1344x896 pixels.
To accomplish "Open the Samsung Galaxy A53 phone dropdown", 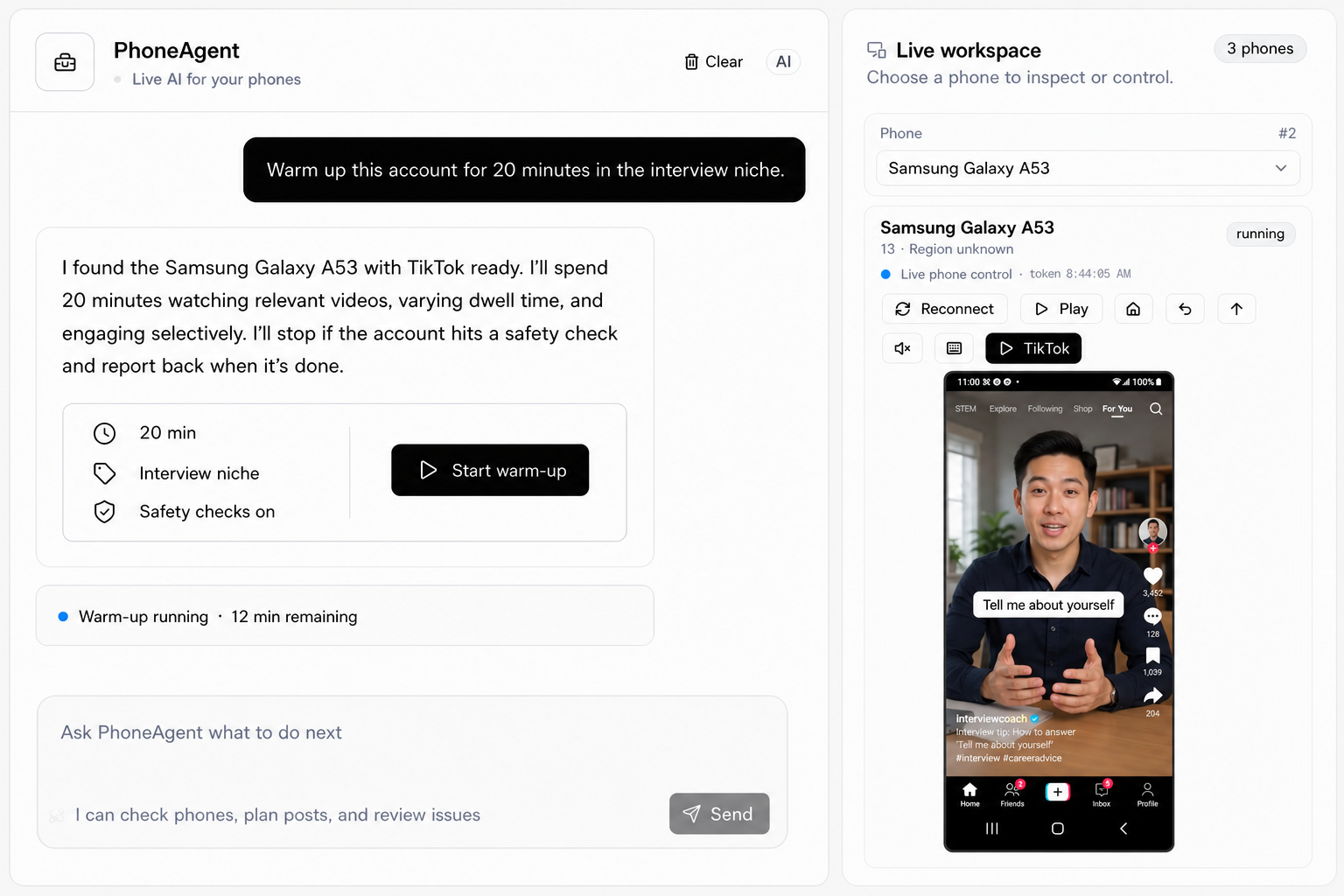I will [1088, 168].
